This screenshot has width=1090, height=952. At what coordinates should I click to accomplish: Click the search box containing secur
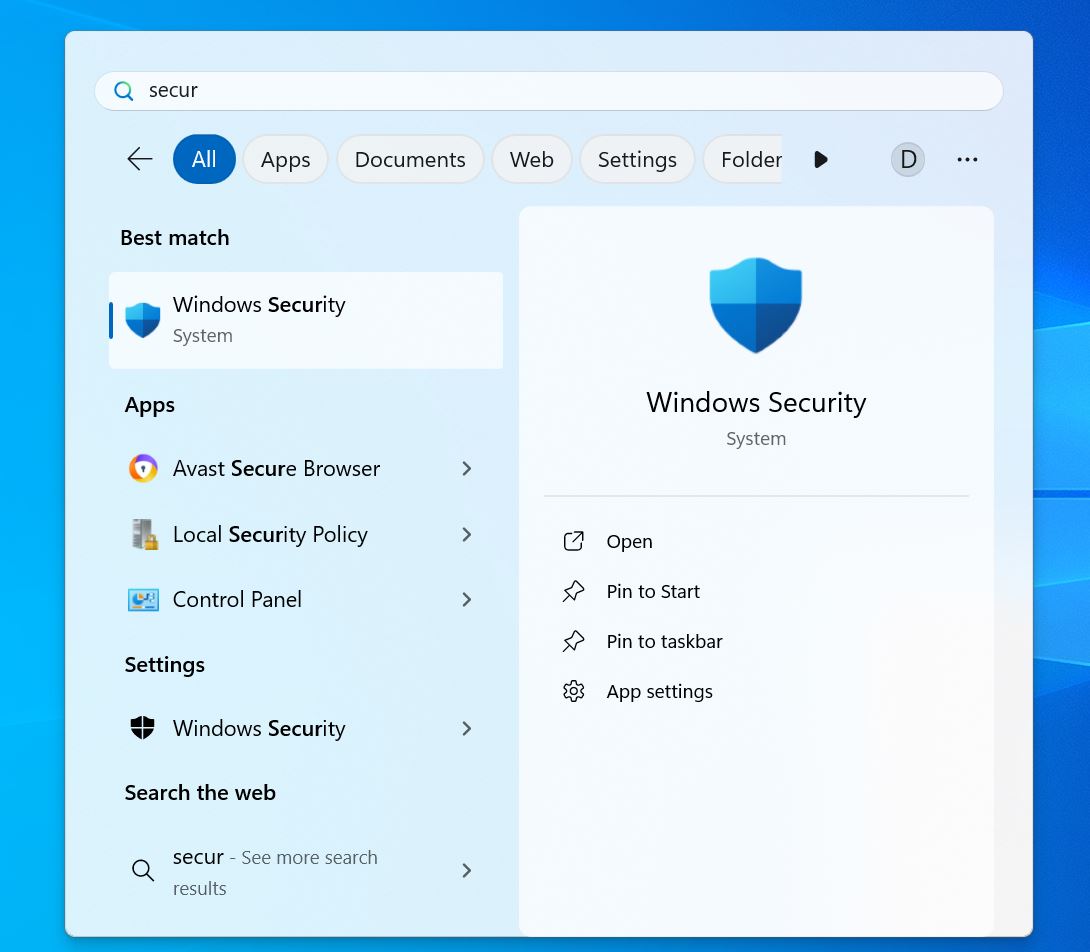[x=548, y=90]
